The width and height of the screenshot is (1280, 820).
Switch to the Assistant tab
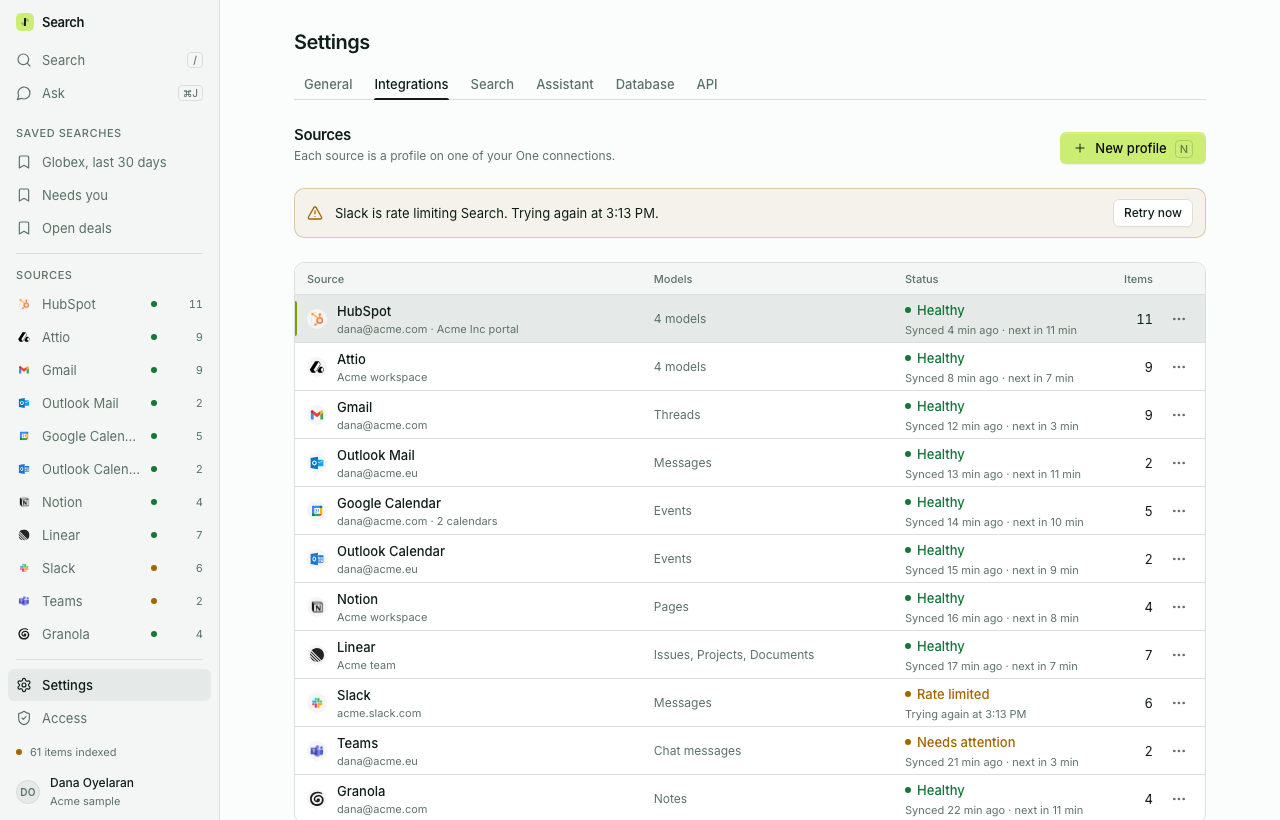coord(565,84)
